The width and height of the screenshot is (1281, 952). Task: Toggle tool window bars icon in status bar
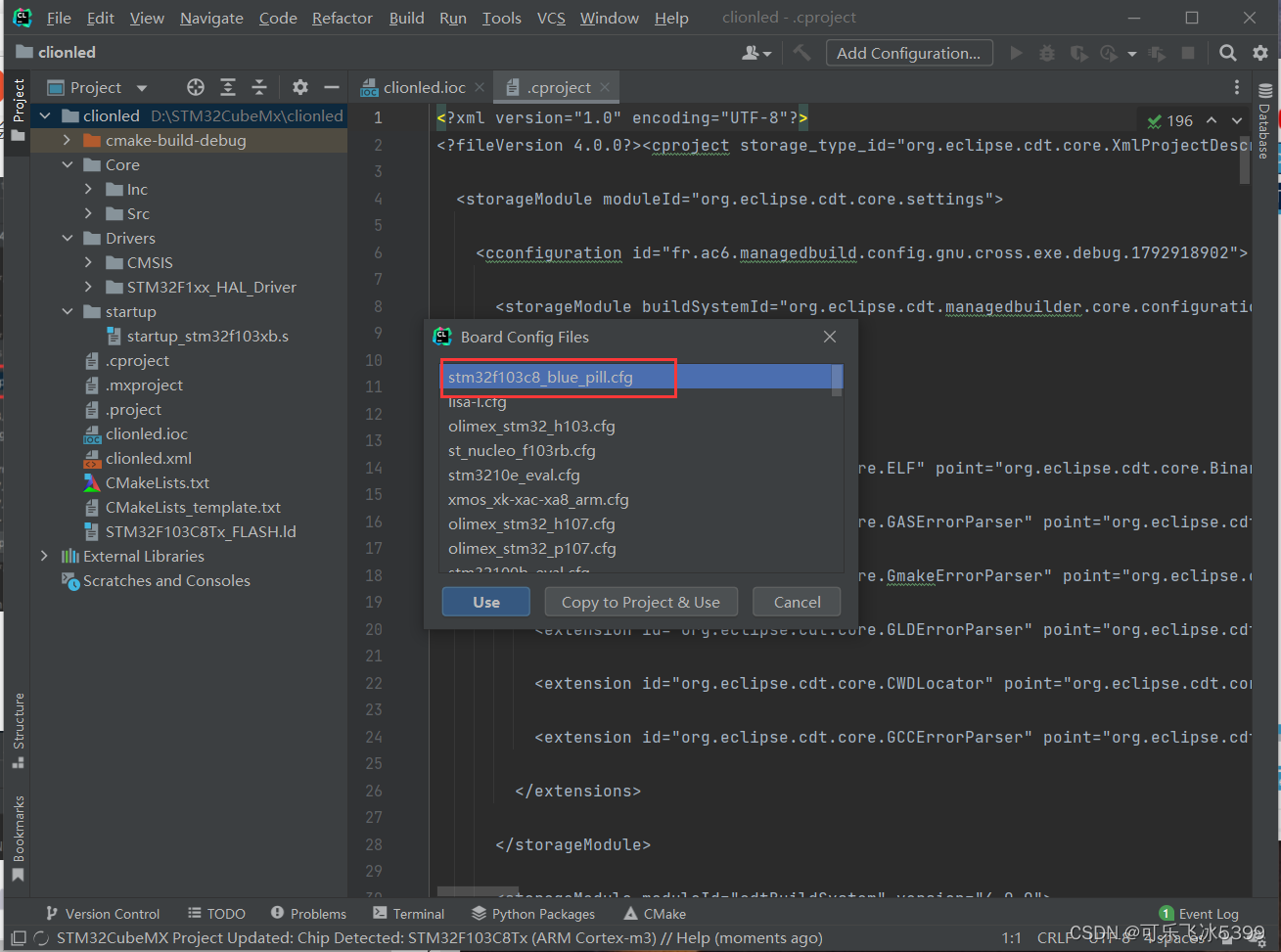tap(18, 938)
